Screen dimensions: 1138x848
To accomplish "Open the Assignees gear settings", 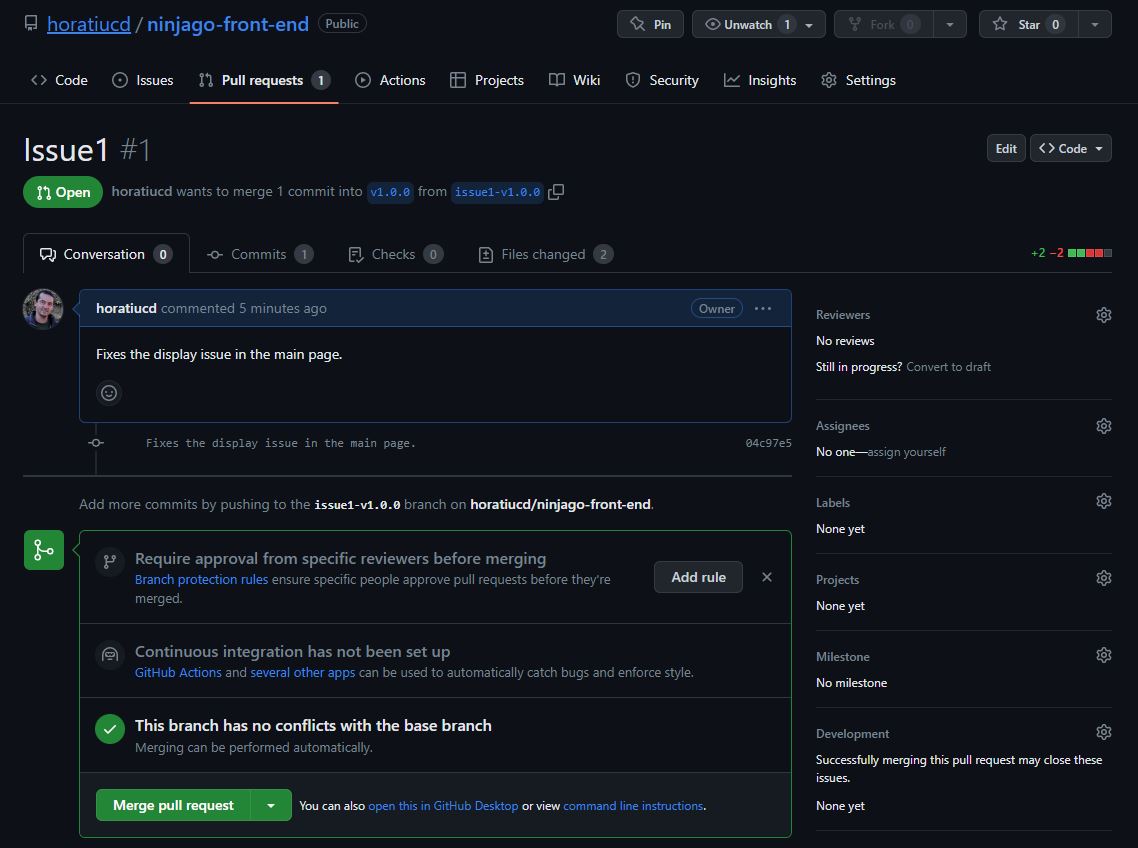I will (x=1103, y=426).
